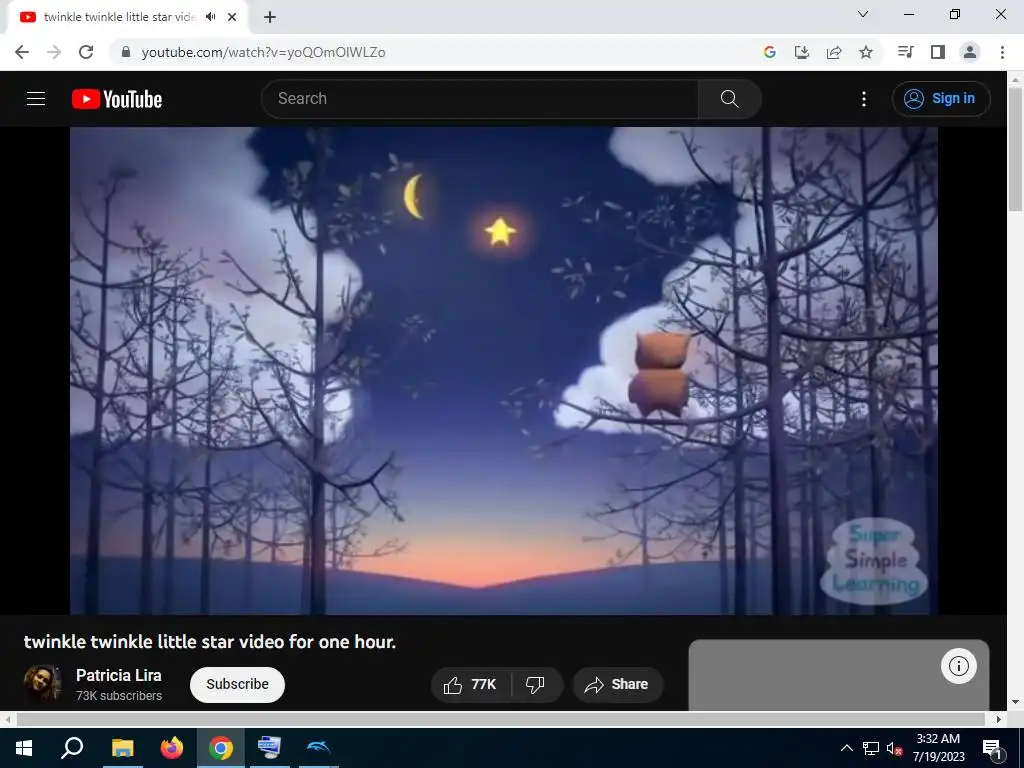Open the Patricia Lira channel name link
This screenshot has width=1024, height=768.
[119, 675]
